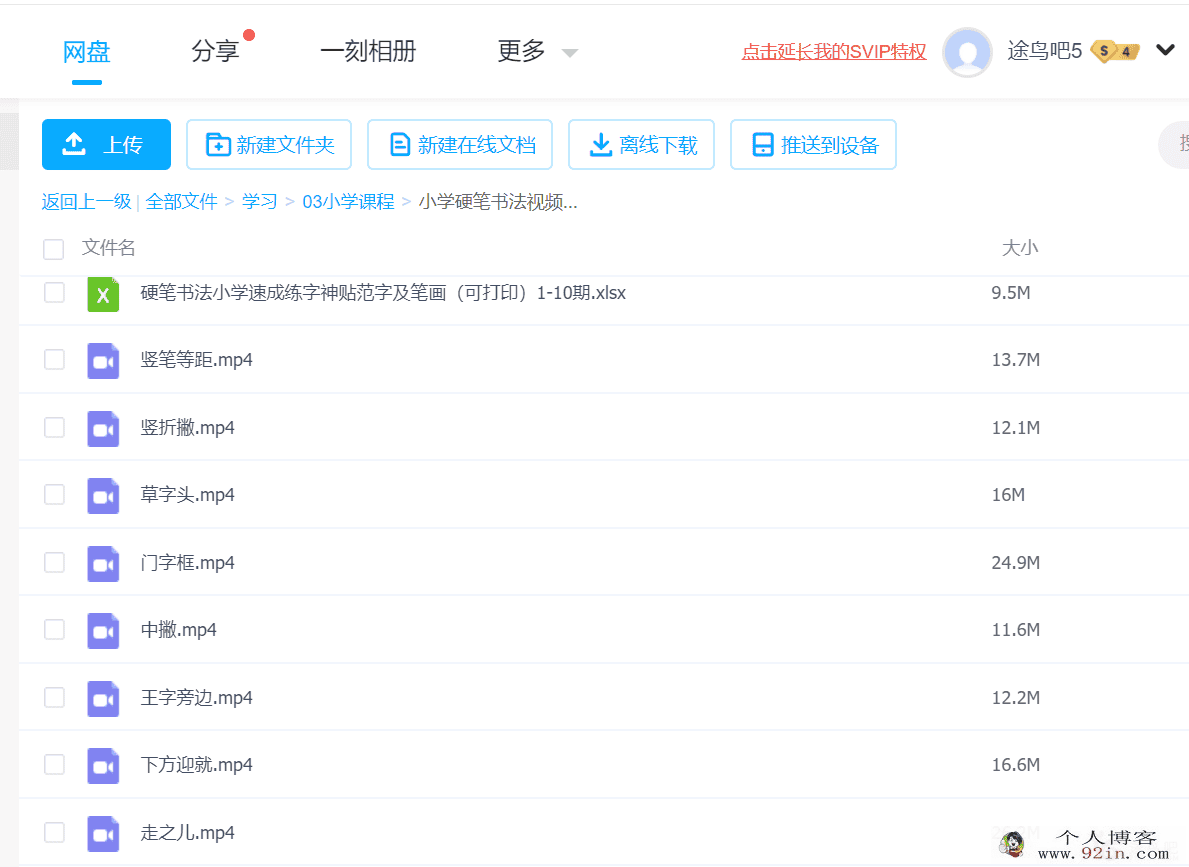
Task: Click the video icon for 草字头.mp4
Action: point(103,495)
